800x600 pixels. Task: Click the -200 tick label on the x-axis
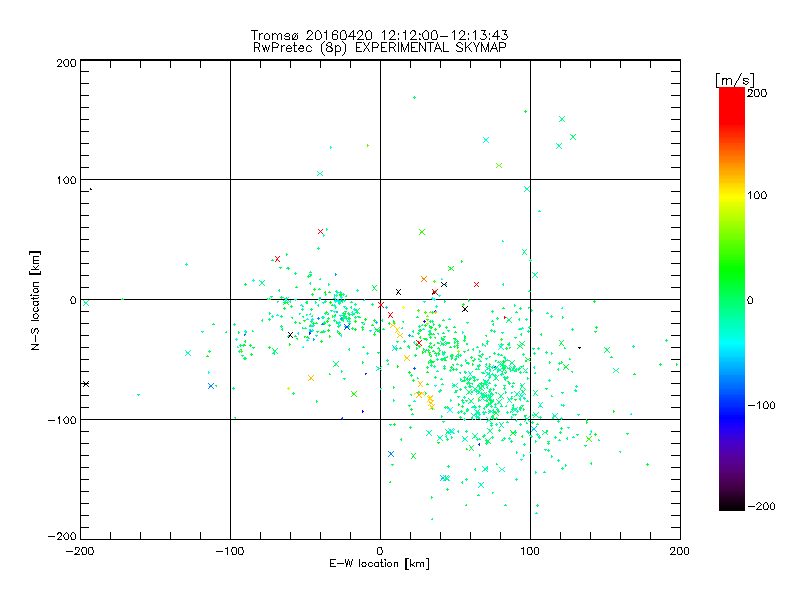coord(80,551)
